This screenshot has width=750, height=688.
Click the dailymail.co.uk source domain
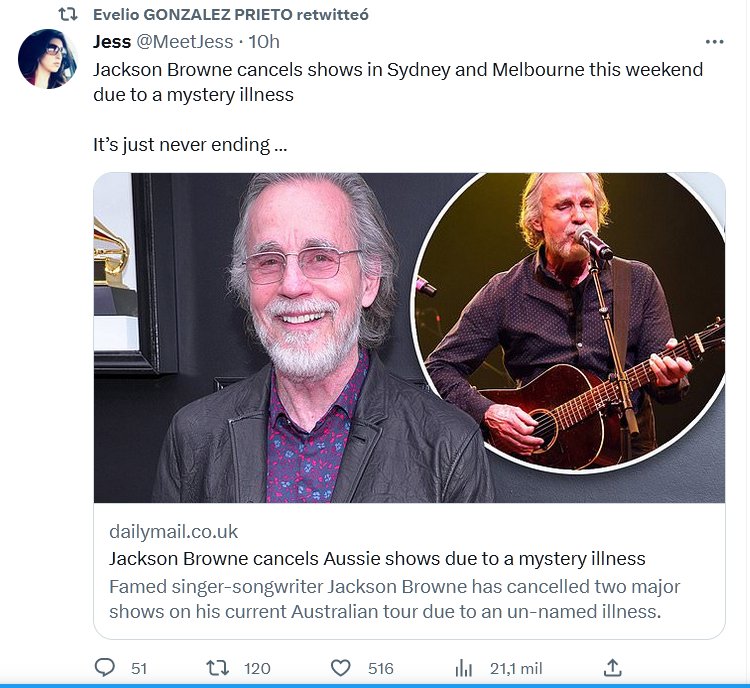pyautogui.click(x=173, y=531)
